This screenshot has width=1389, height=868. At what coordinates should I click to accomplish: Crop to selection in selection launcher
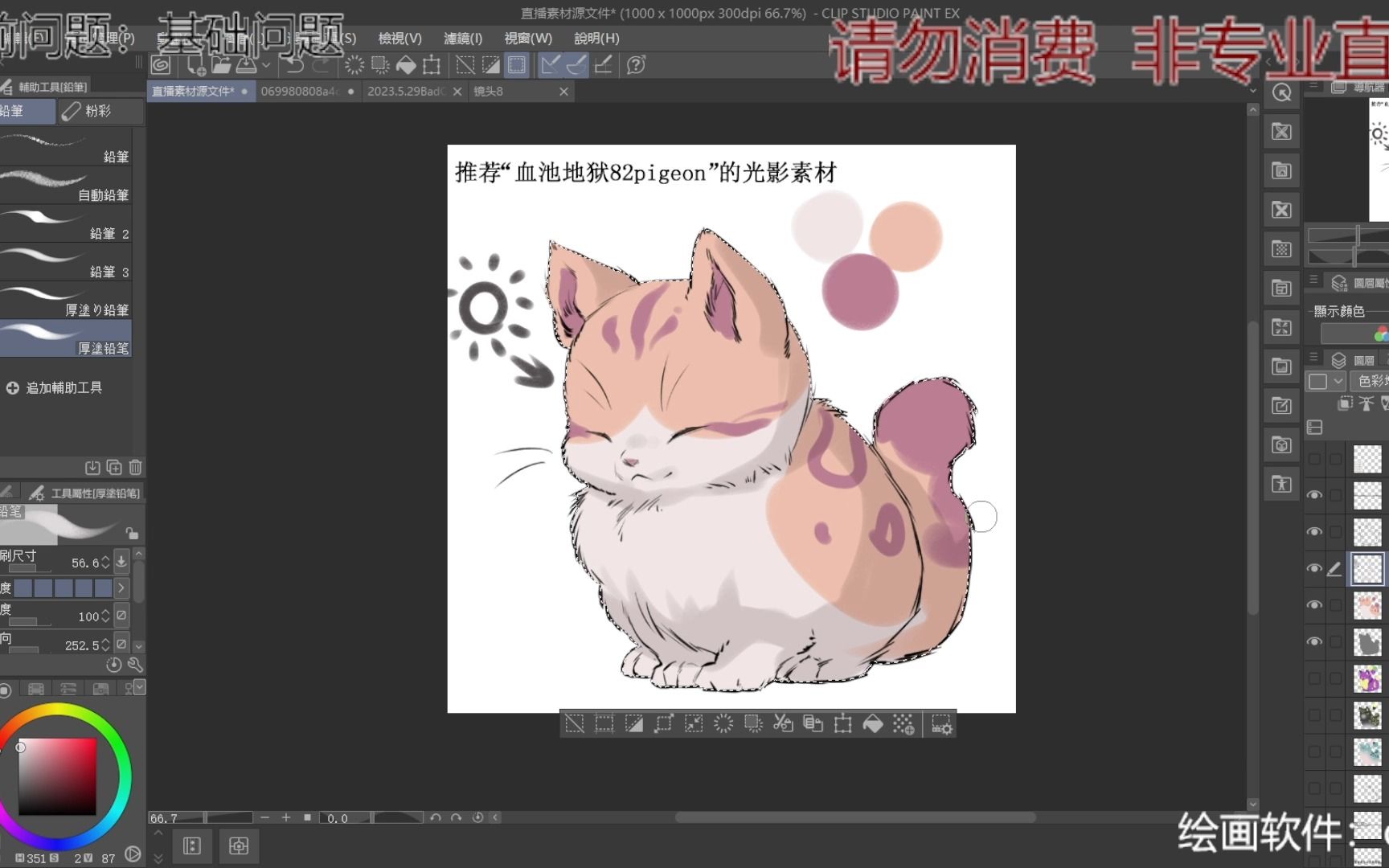pyautogui.click(x=604, y=724)
